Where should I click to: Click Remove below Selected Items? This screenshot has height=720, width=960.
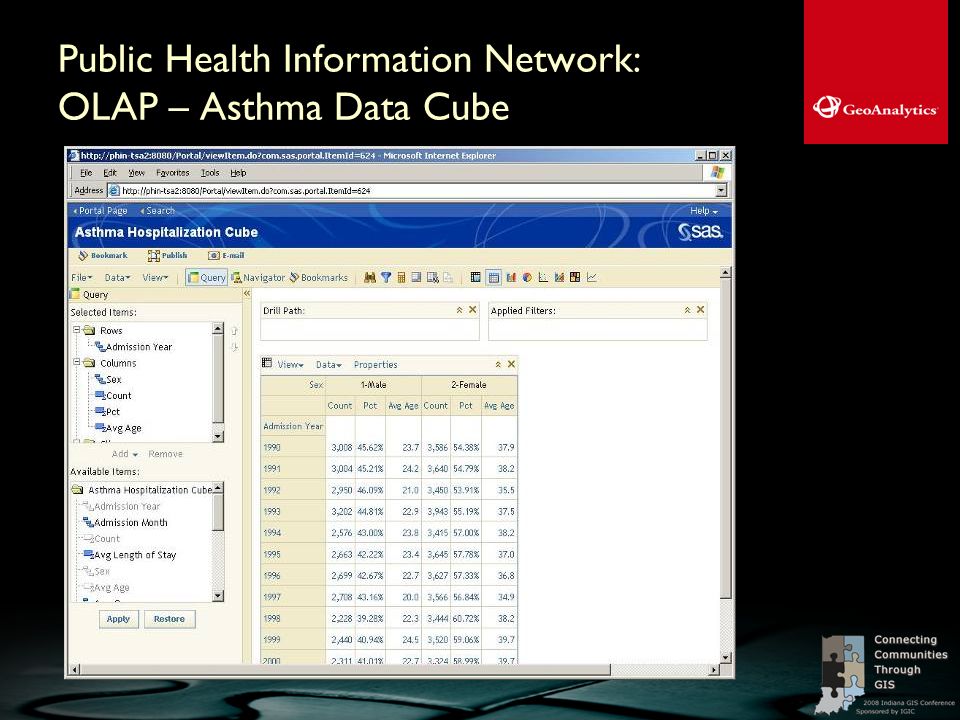click(165, 454)
